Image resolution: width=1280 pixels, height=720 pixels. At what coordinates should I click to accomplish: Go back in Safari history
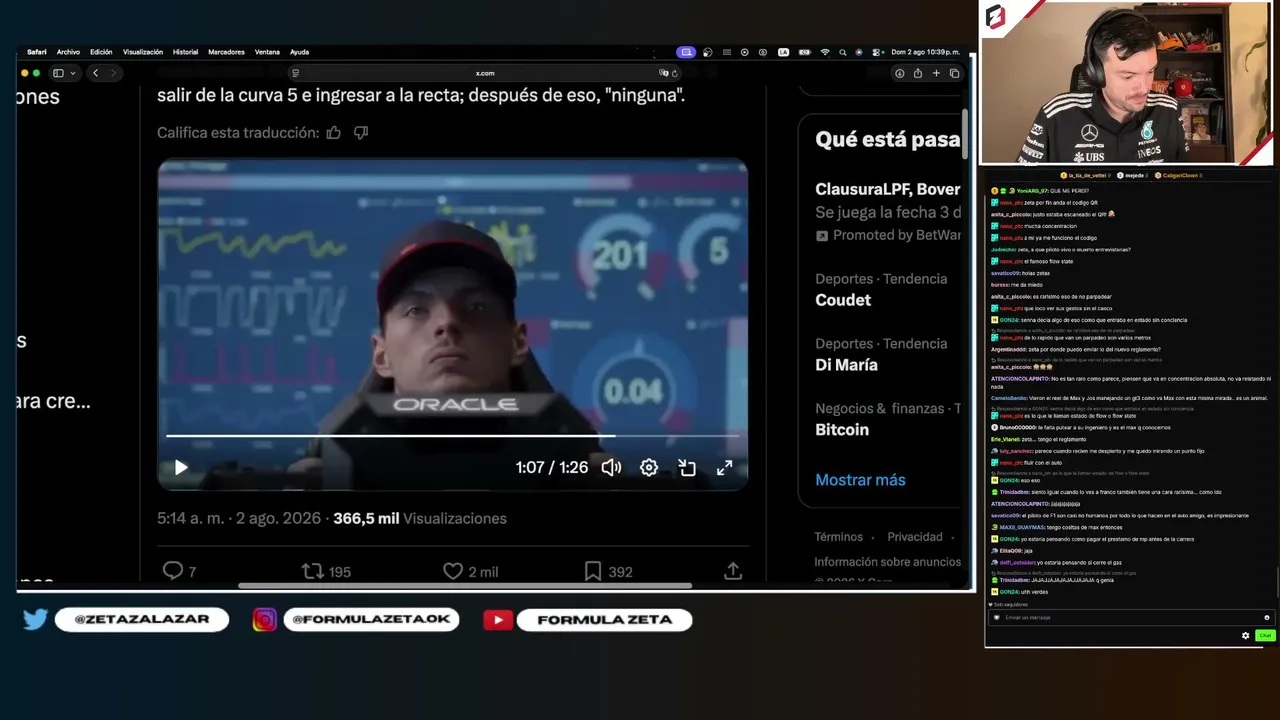click(x=95, y=73)
